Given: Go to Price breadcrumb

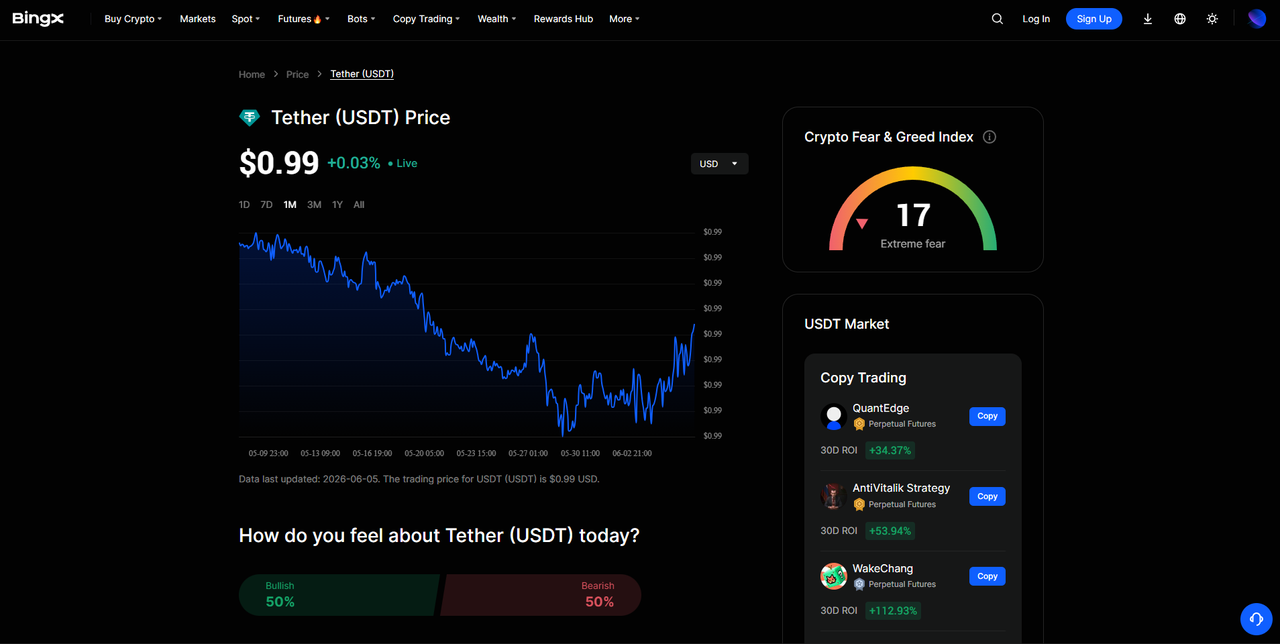Looking at the screenshot, I should coord(297,74).
